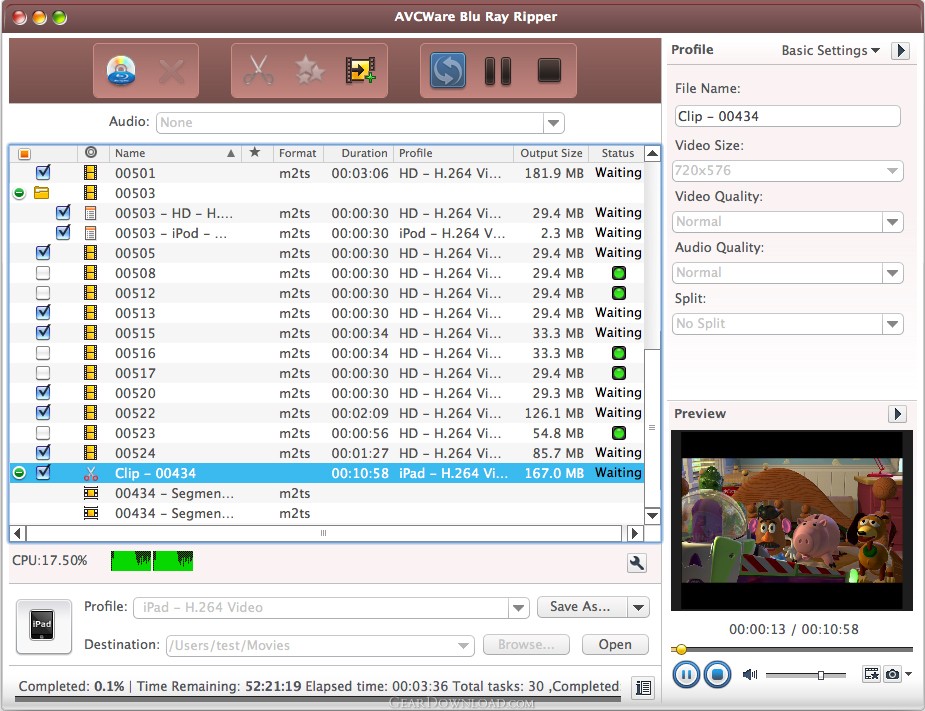Click the star column header

(x=255, y=152)
